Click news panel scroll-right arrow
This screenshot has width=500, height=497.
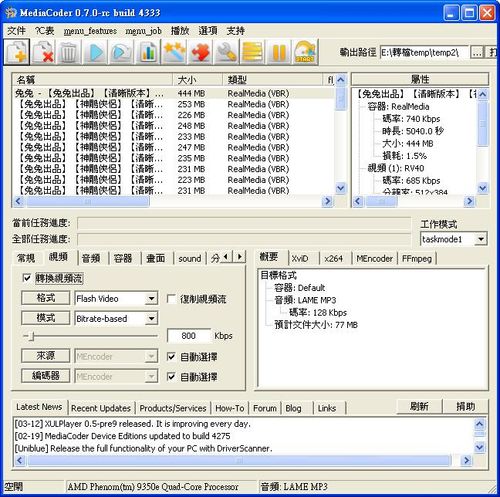pos(466,461)
